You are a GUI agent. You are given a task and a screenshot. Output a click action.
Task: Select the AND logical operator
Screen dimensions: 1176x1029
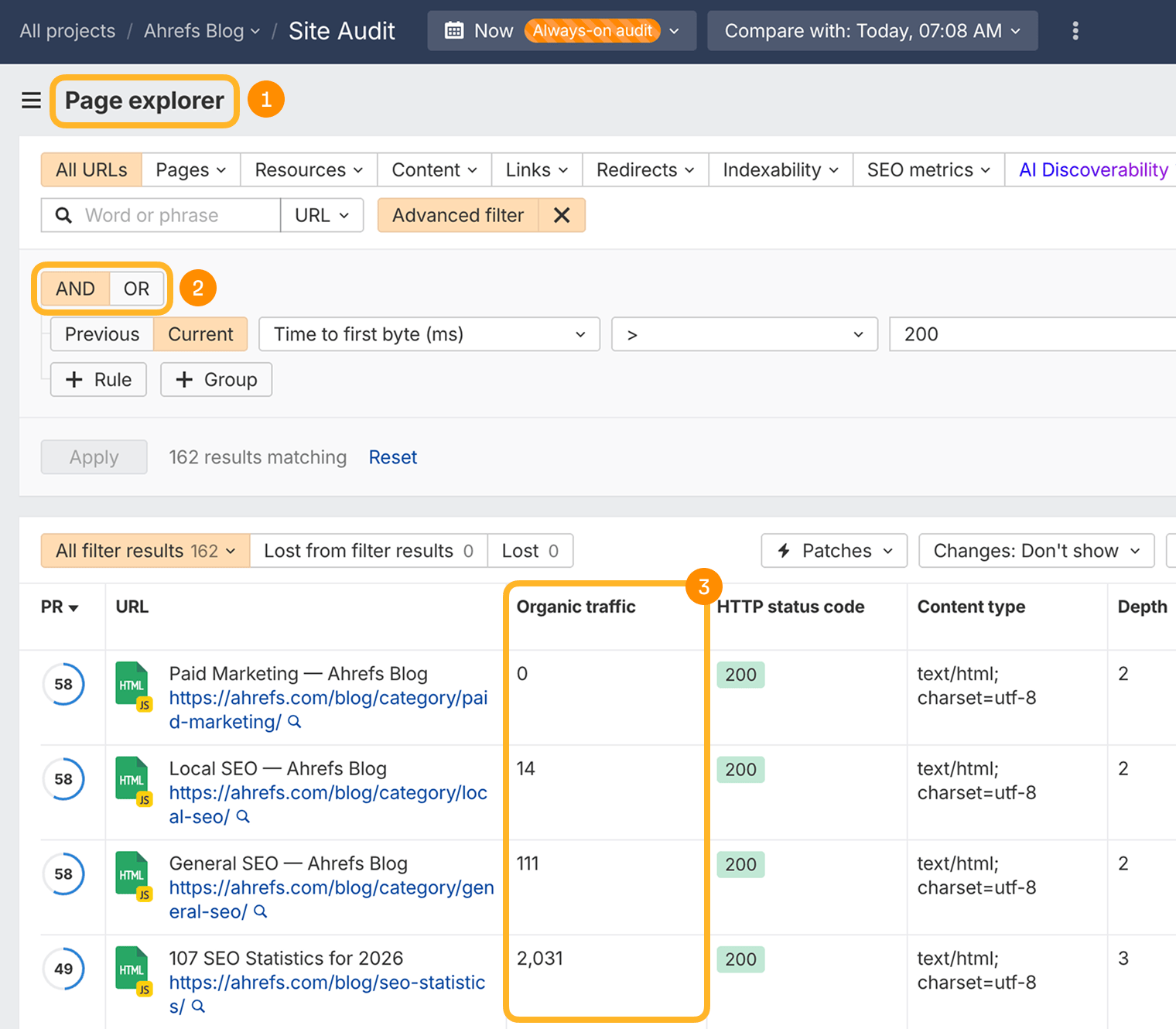coord(75,289)
